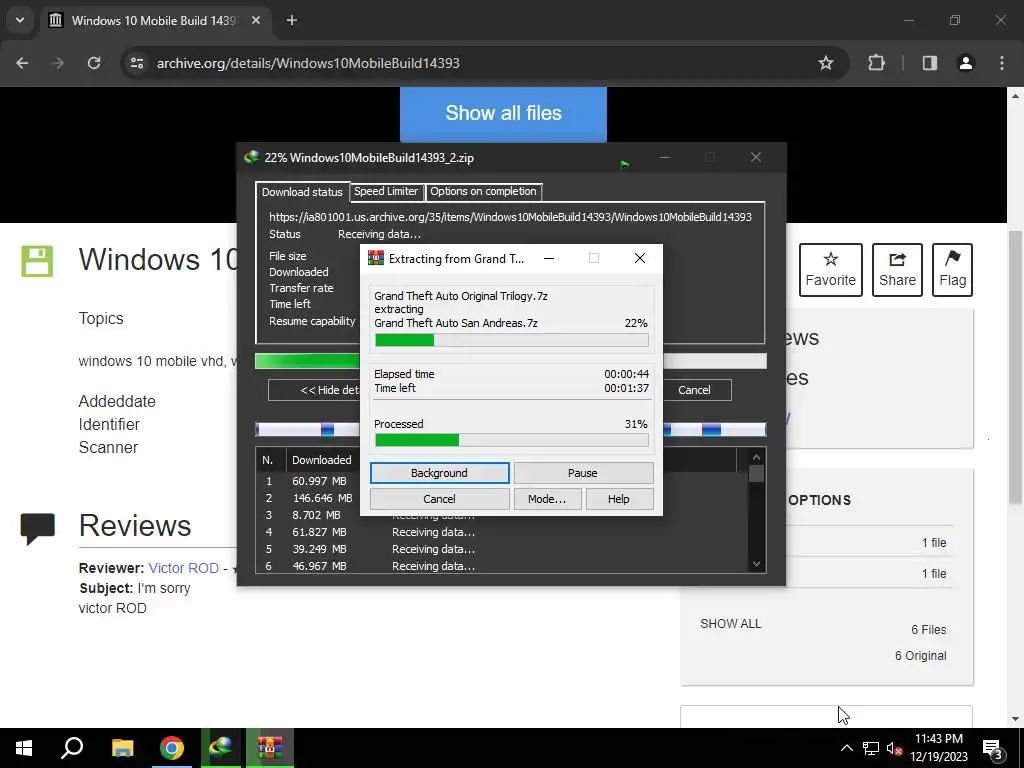The width and height of the screenshot is (1024, 768).
Task: Switch to Speed Limiter tab
Action: pos(386,191)
